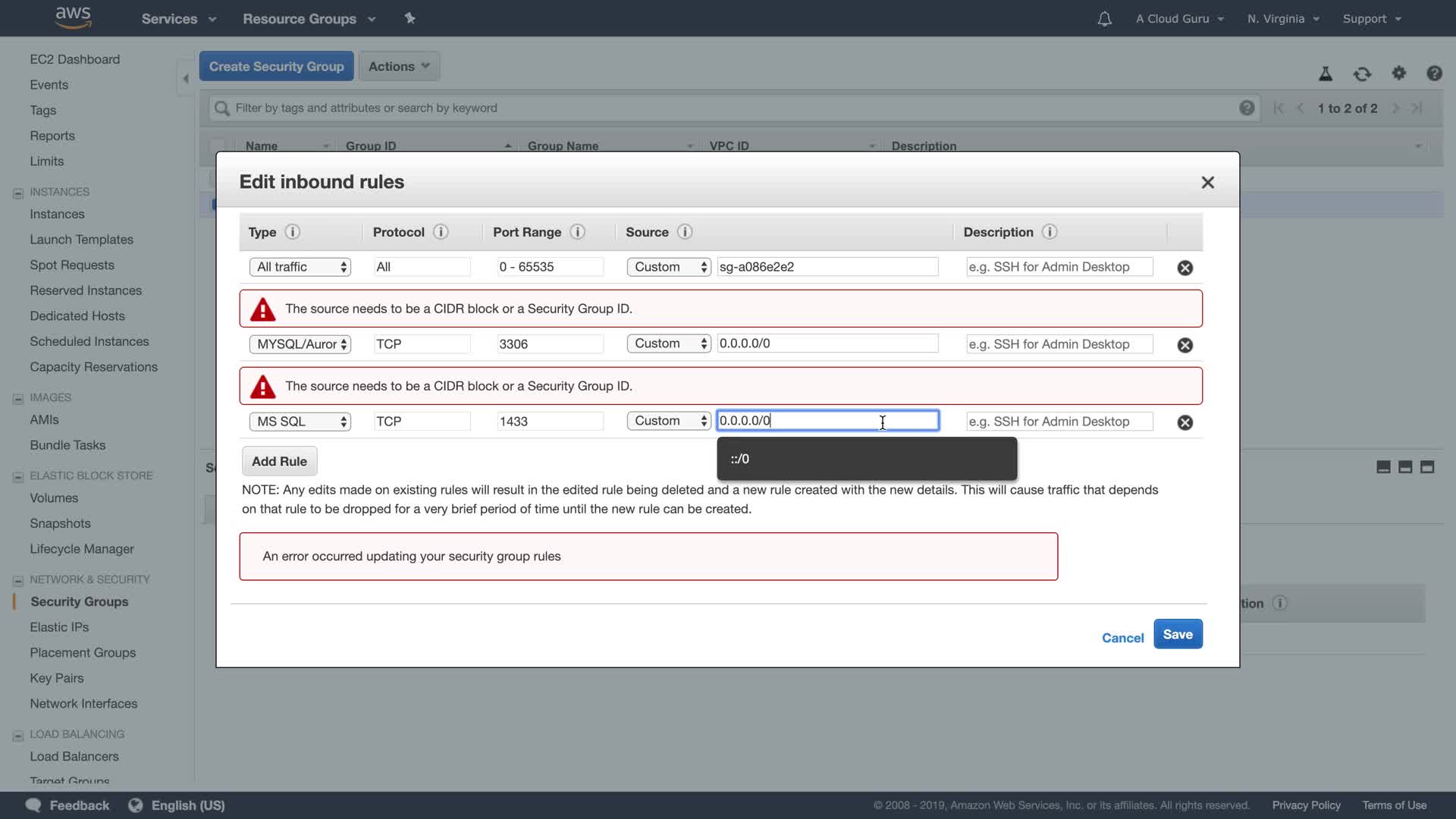Open the MS SQL type dropdown

[x=300, y=422]
